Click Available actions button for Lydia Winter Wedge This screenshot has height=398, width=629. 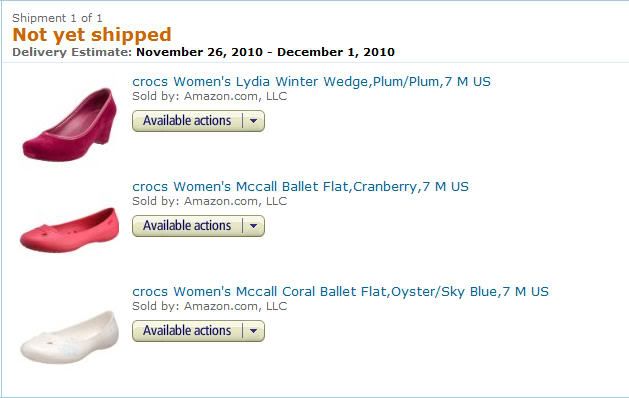point(187,121)
